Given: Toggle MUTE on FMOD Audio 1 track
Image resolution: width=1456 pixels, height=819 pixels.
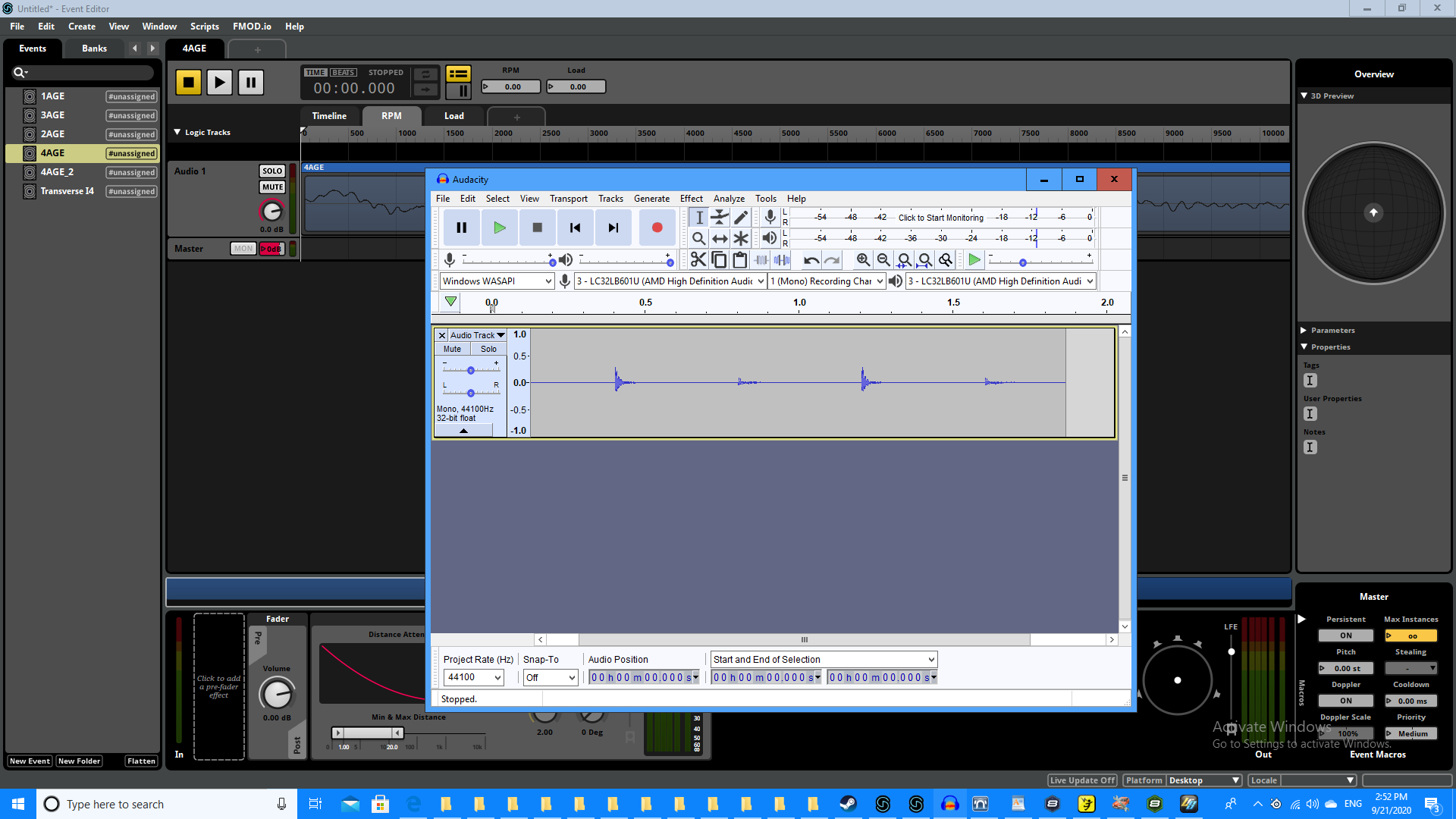Looking at the screenshot, I should [x=272, y=187].
